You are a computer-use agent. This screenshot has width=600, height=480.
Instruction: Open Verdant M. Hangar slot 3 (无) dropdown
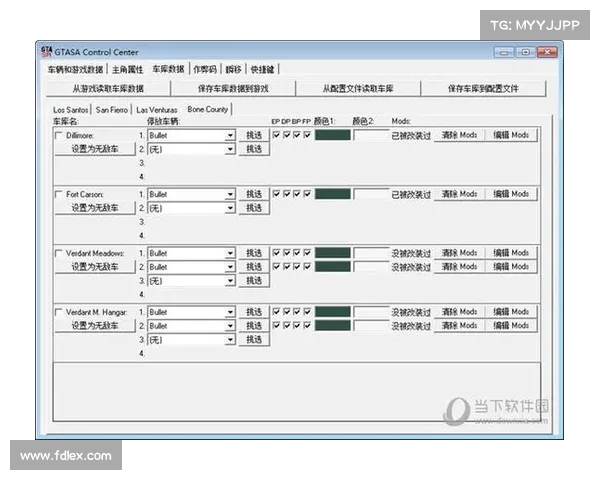230,340
